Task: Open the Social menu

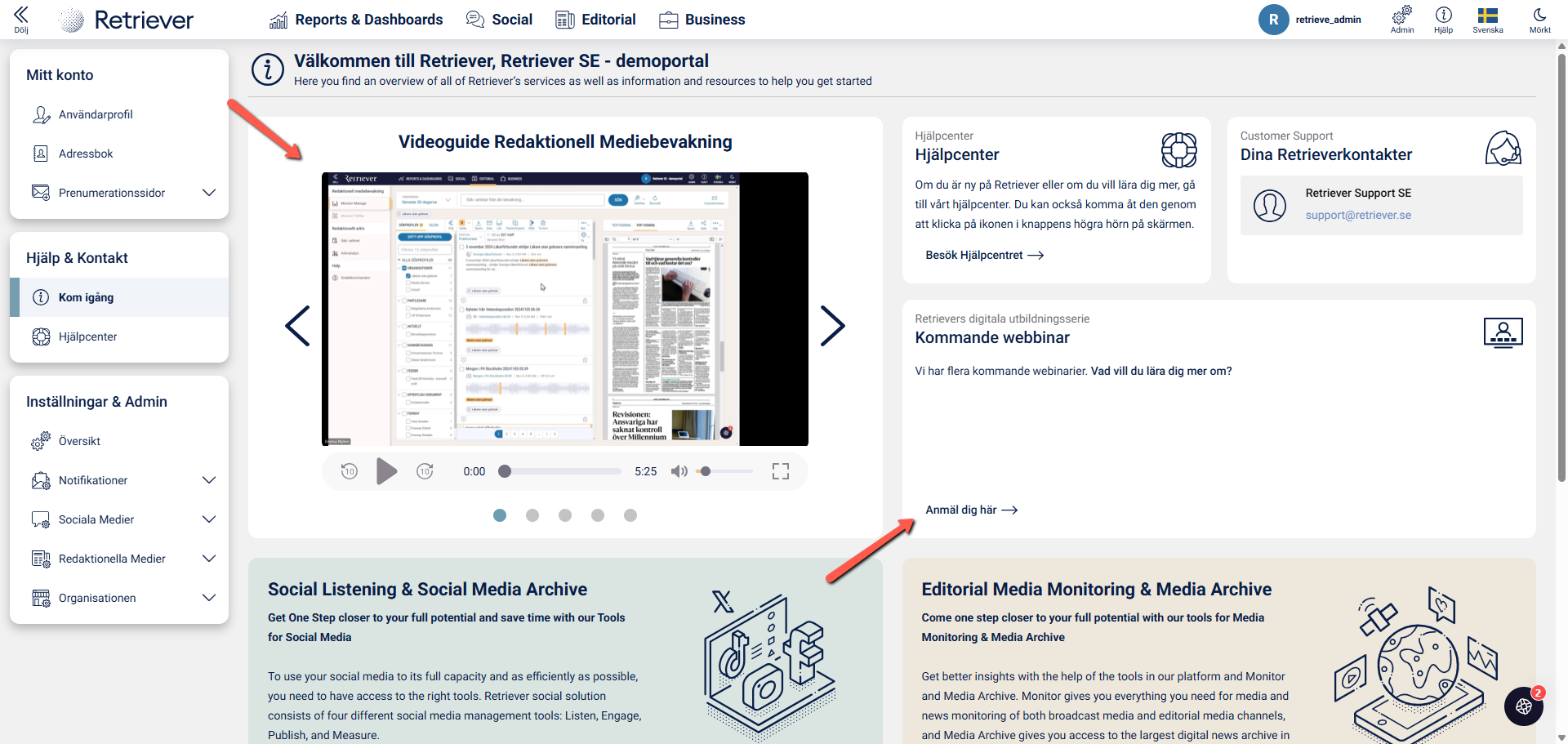Action: (499, 20)
